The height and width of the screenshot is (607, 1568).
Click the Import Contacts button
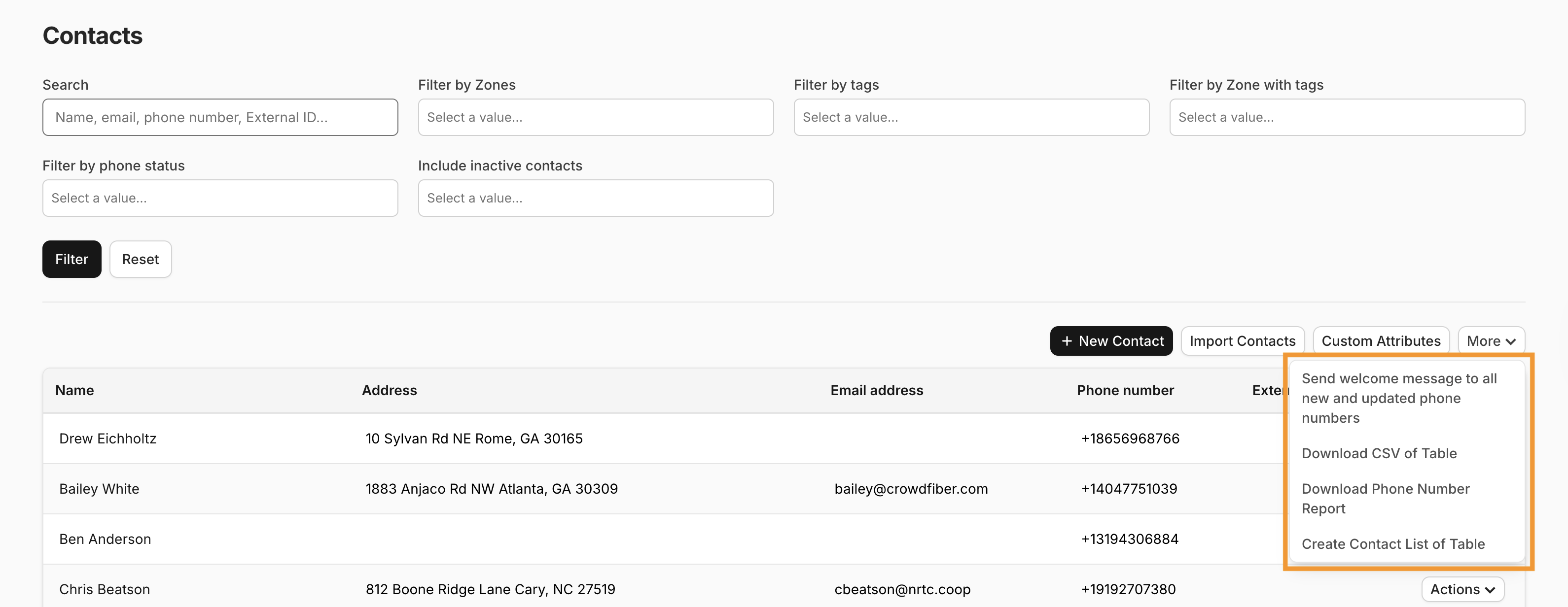[1243, 340]
